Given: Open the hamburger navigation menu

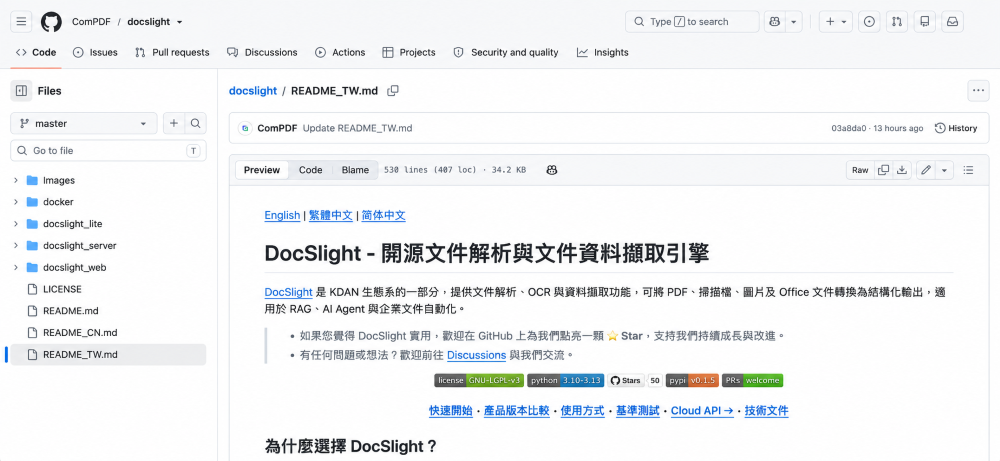Looking at the screenshot, I should [x=21, y=22].
